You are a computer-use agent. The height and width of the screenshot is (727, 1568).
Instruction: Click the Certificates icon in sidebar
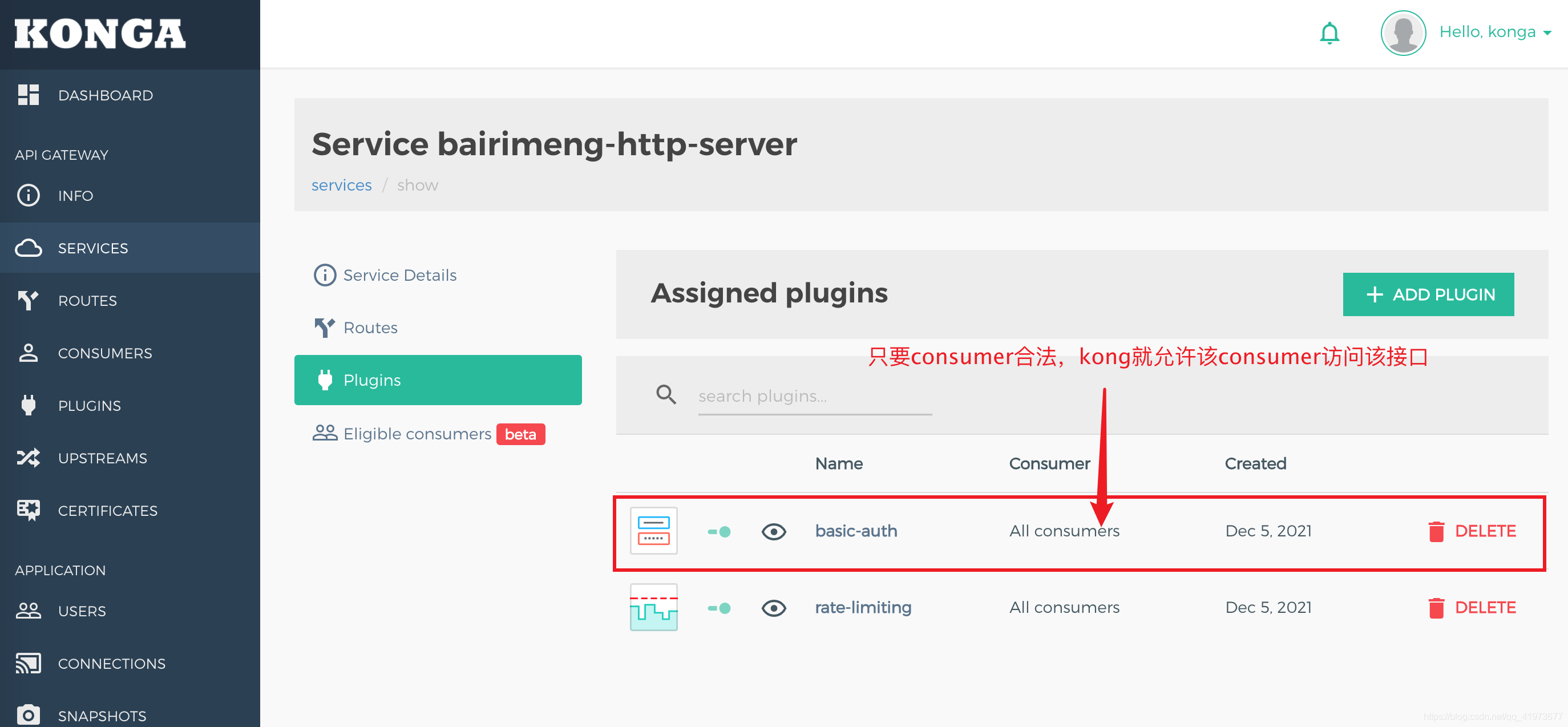28,510
